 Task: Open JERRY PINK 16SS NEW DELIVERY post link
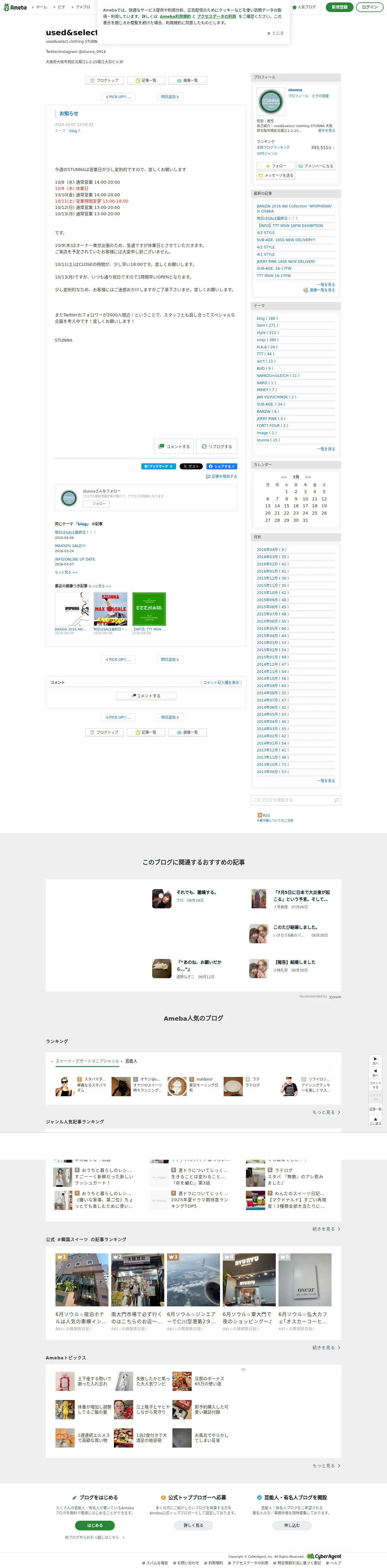pos(286,261)
